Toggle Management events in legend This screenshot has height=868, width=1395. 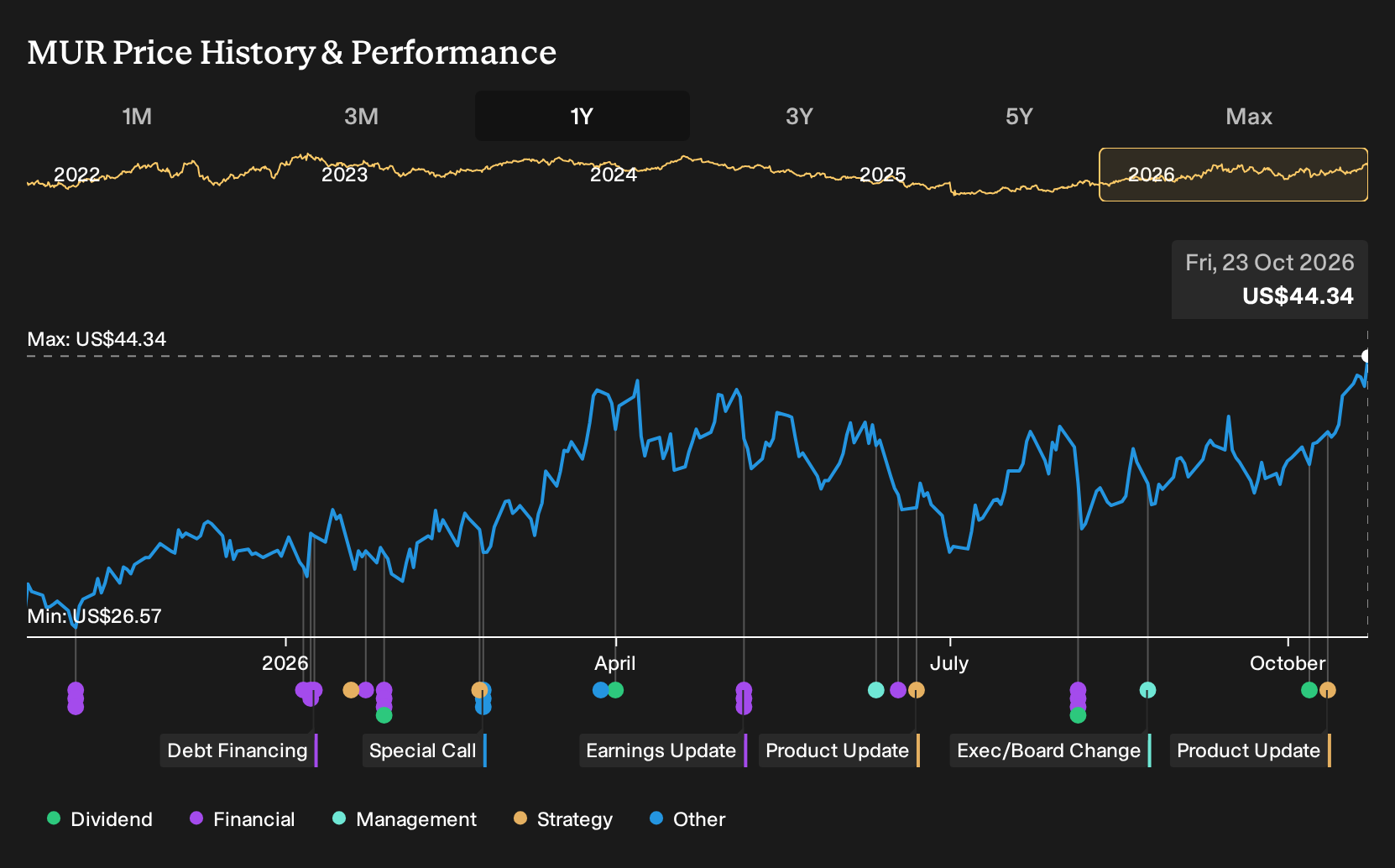pos(405,819)
